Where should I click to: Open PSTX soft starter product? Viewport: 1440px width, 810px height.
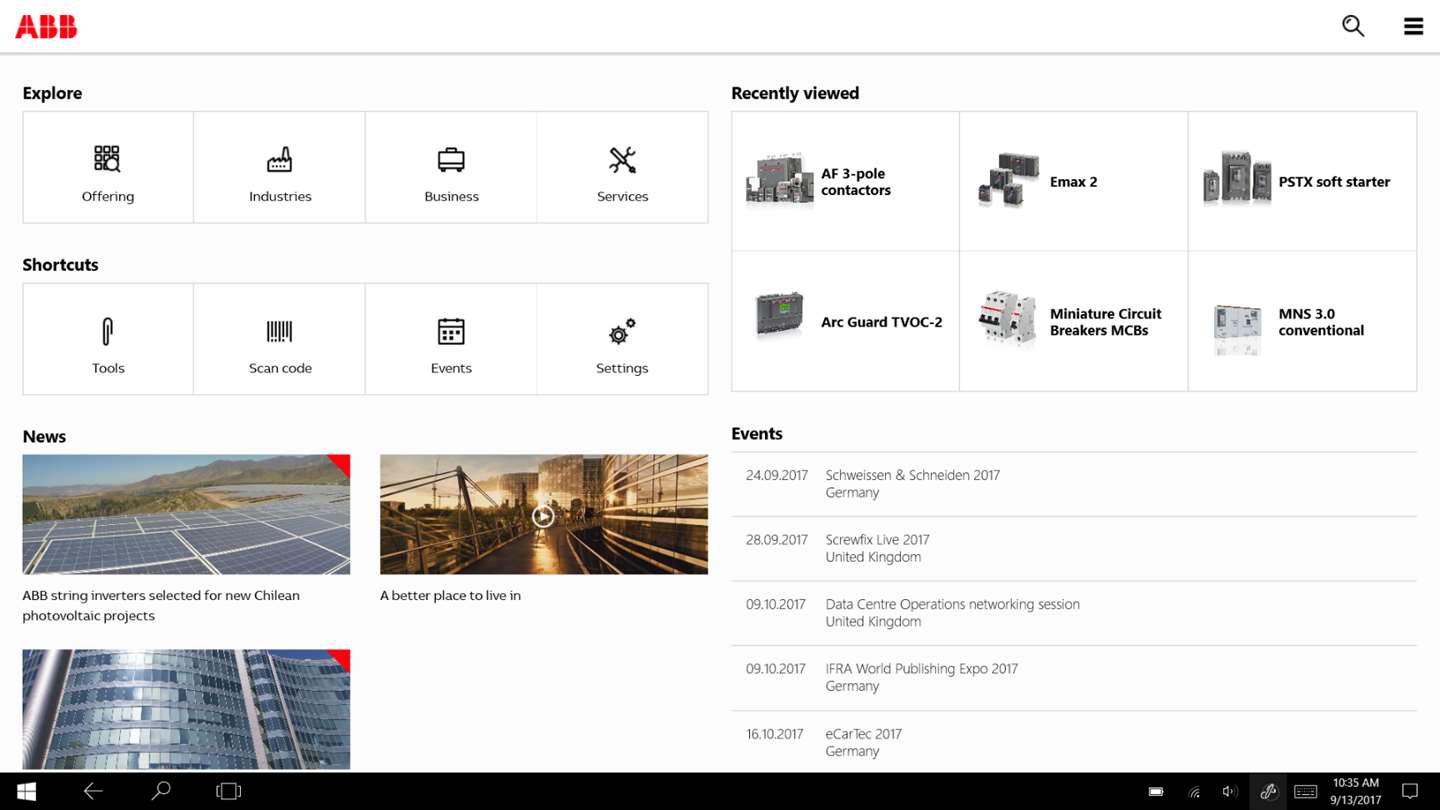[x=1302, y=181]
